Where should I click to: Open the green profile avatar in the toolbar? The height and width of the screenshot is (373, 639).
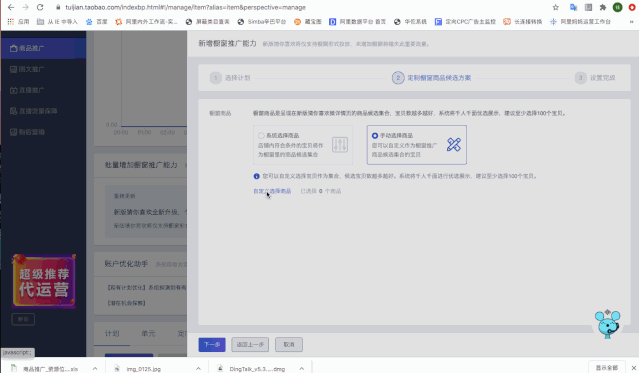coord(617,7)
